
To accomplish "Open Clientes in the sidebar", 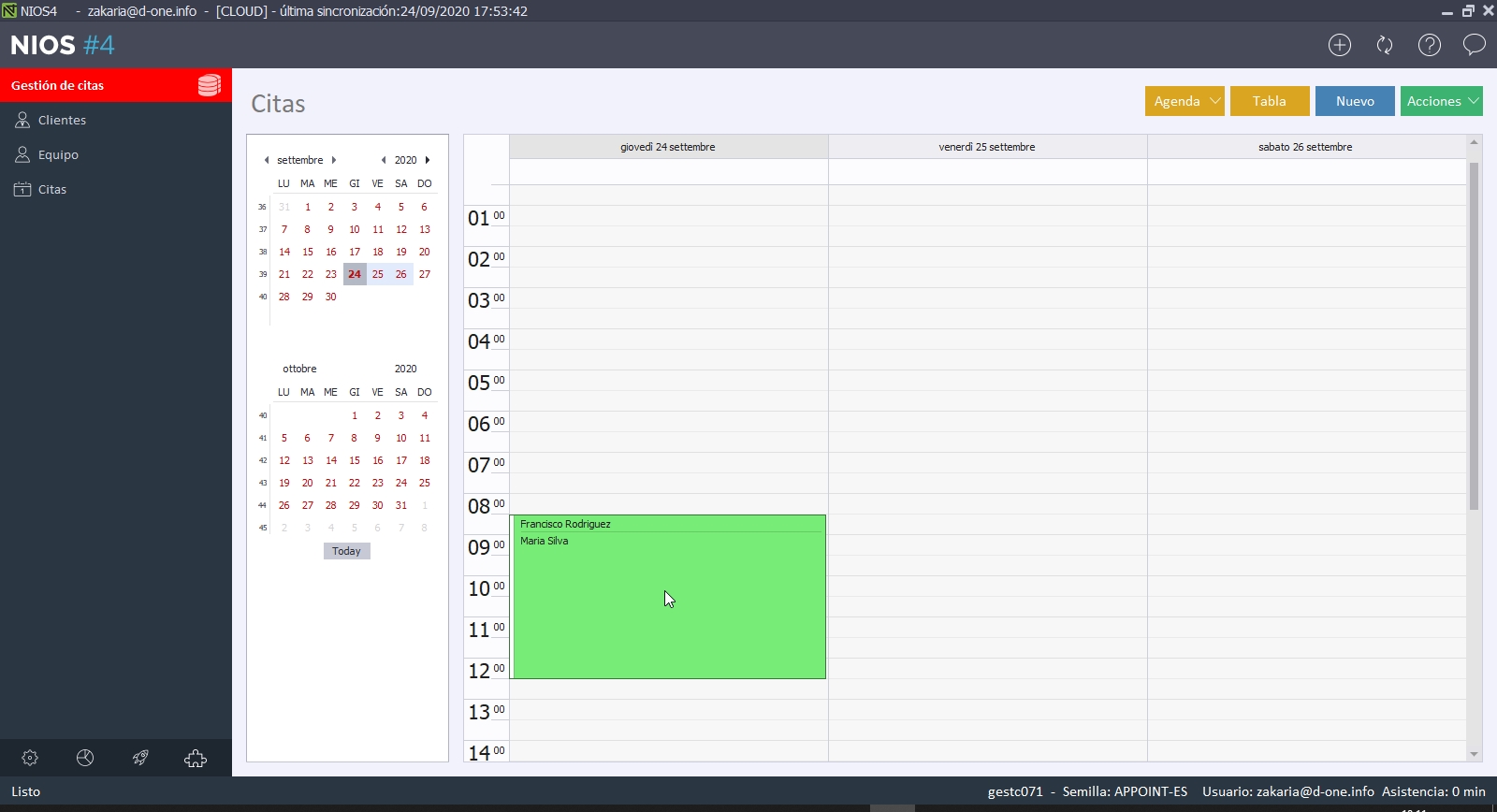I will point(62,120).
